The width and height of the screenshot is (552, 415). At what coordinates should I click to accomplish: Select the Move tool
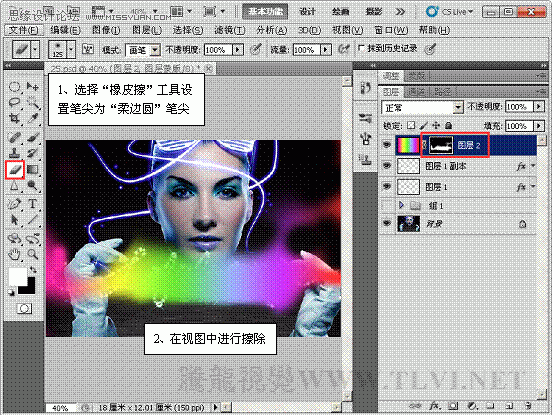tap(33, 86)
